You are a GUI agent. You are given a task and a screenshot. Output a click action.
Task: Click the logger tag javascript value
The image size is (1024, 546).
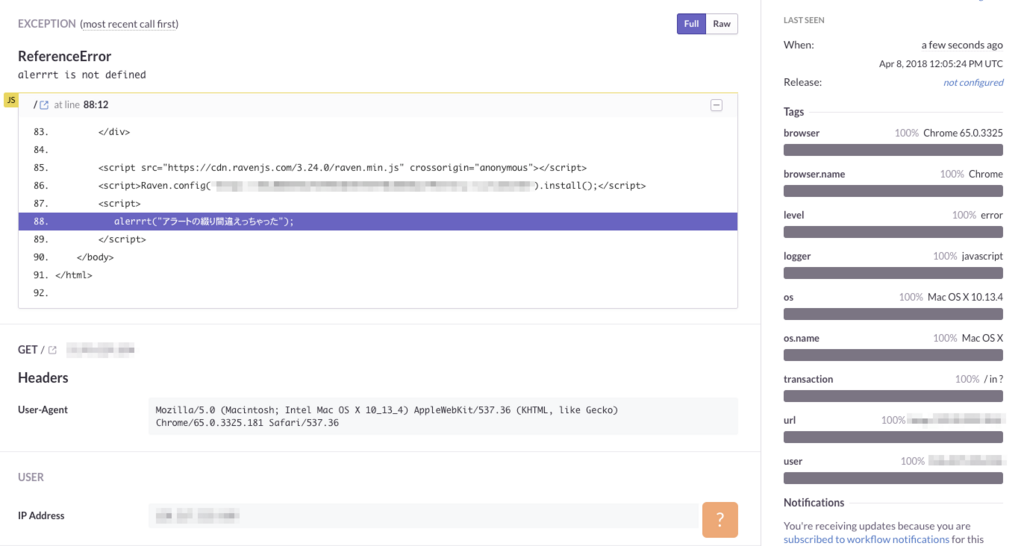point(982,256)
